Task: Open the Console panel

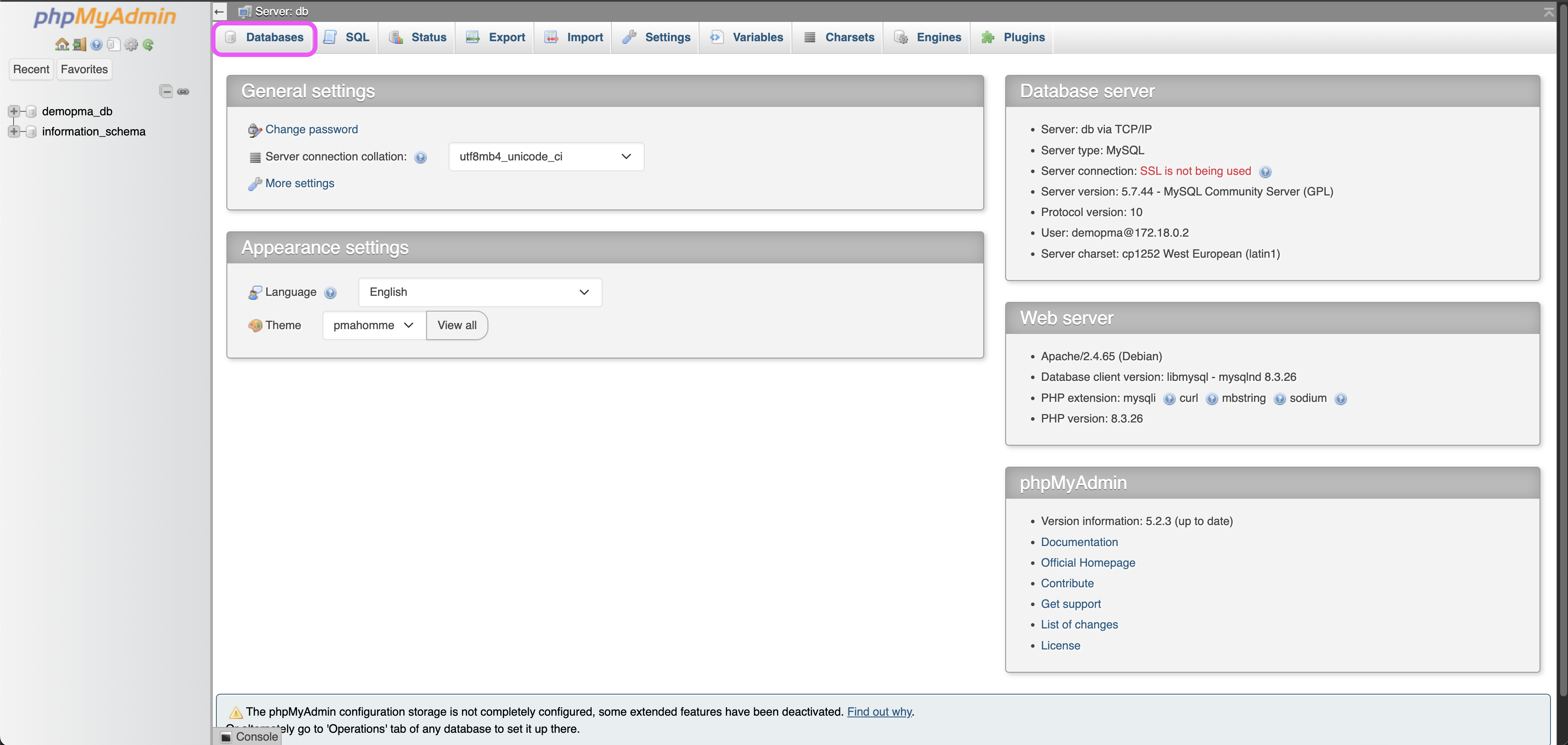Action: click(250, 737)
